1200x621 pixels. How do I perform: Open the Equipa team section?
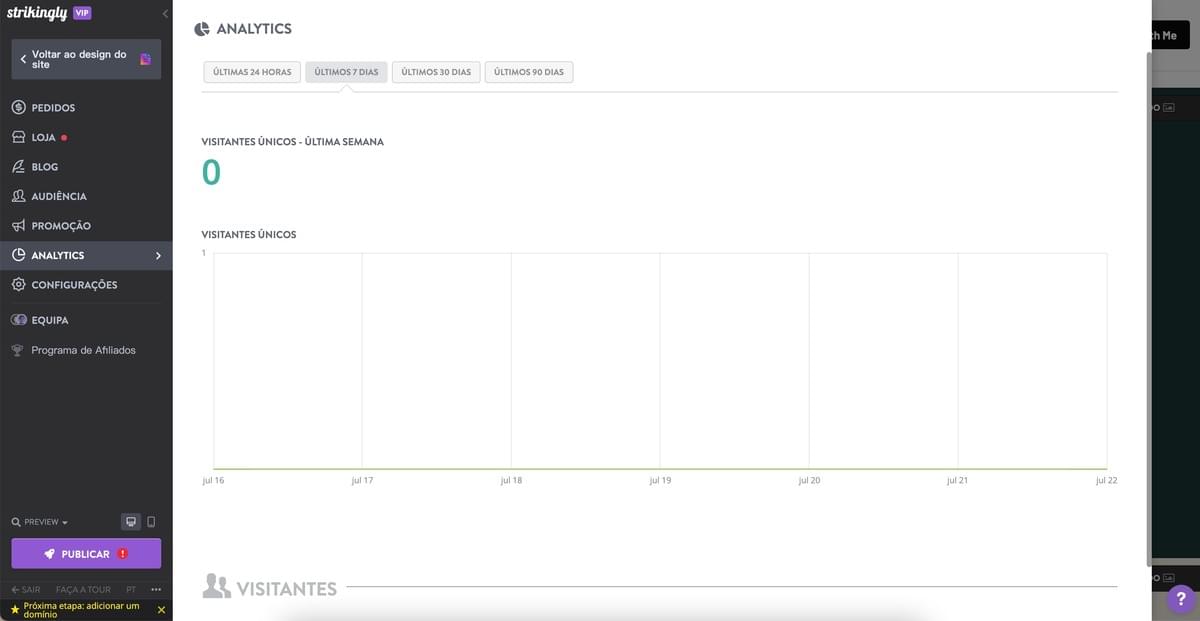tap(86, 320)
